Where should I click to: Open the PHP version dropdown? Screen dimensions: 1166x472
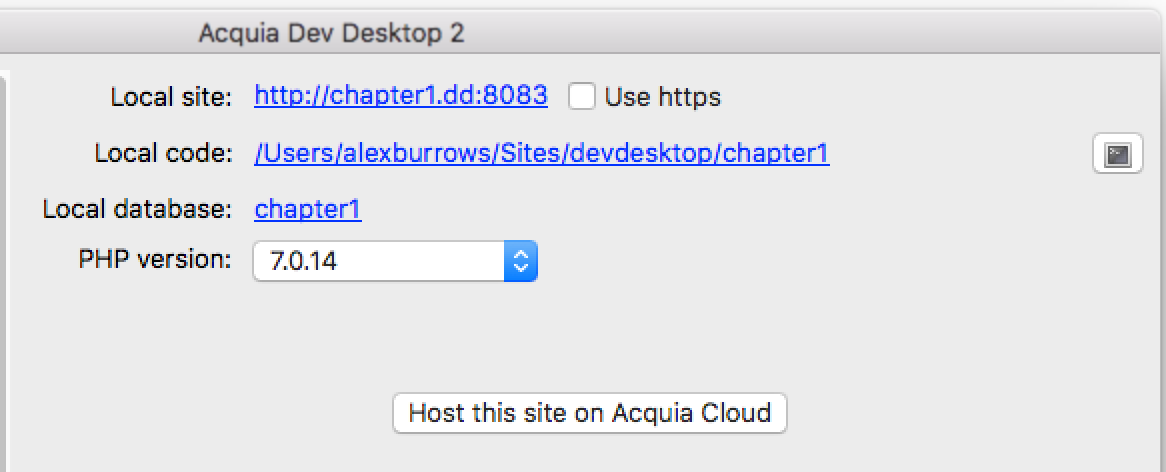coord(395,261)
